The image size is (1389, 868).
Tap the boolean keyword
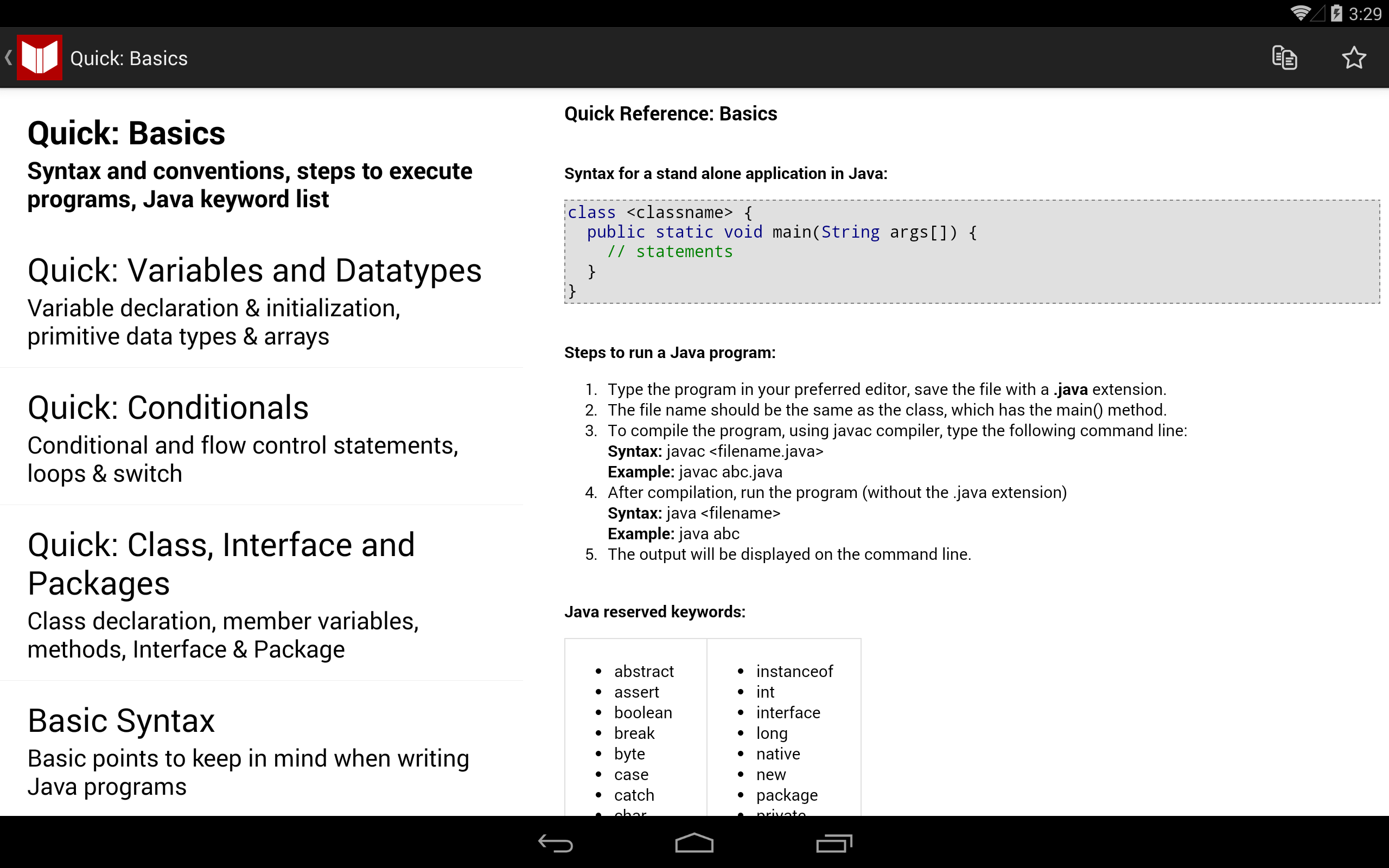click(x=643, y=712)
